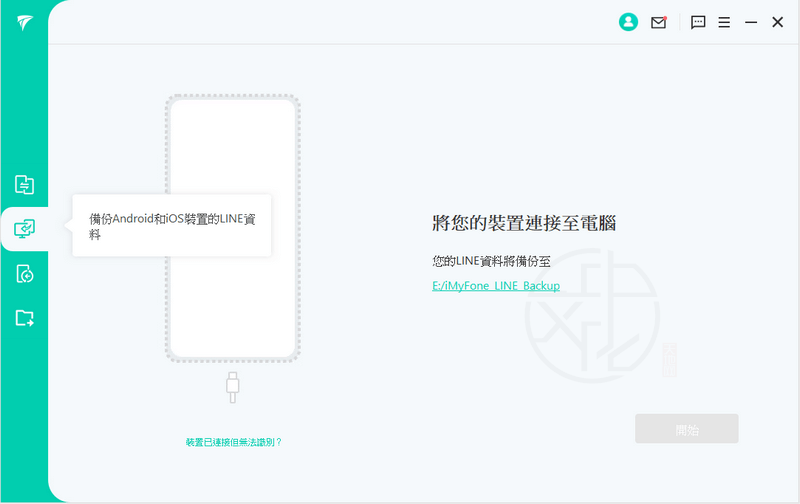800x504 pixels.
Task: Minimize the application window
Action: tap(751, 22)
